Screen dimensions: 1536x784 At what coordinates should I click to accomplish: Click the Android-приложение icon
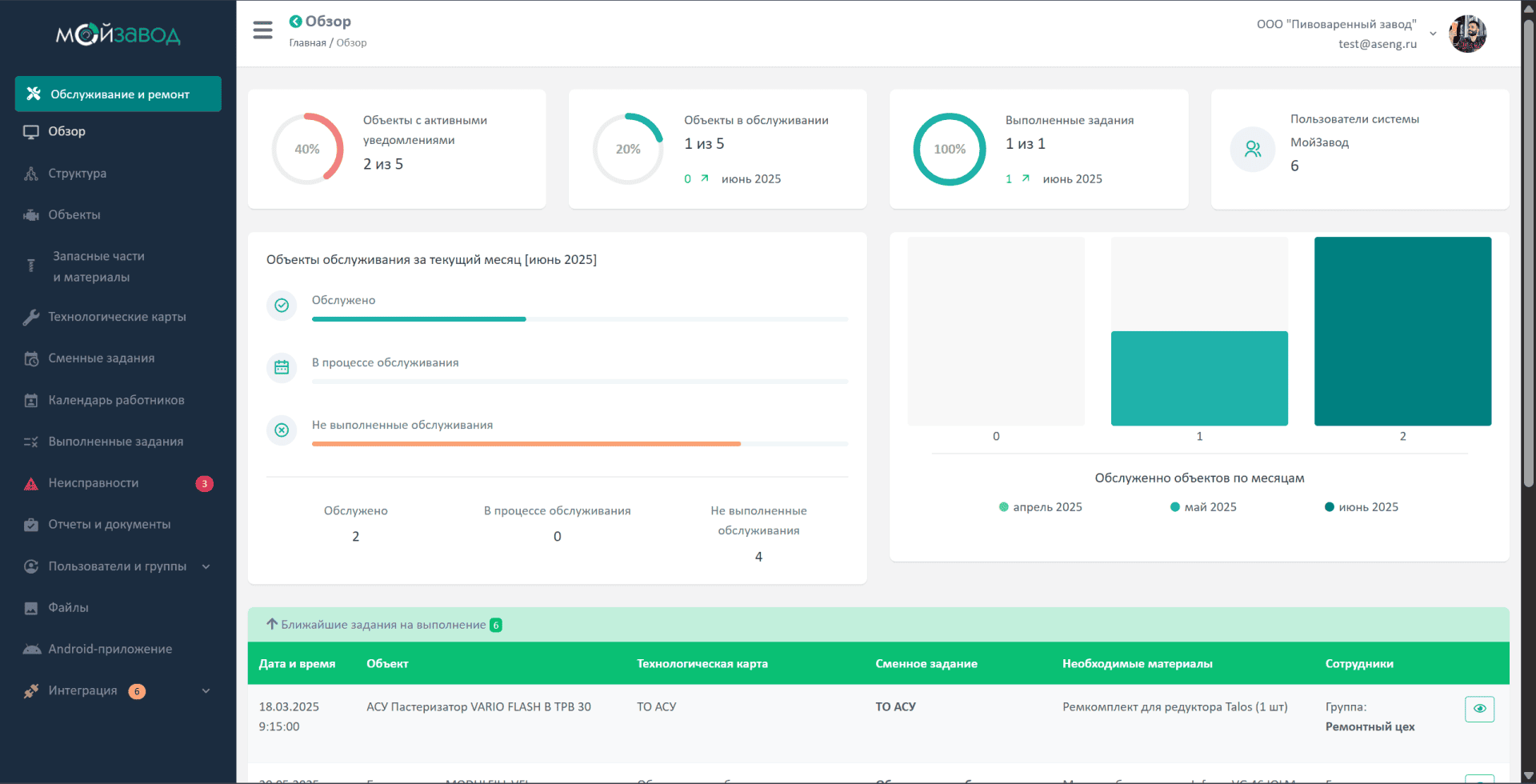tap(31, 650)
